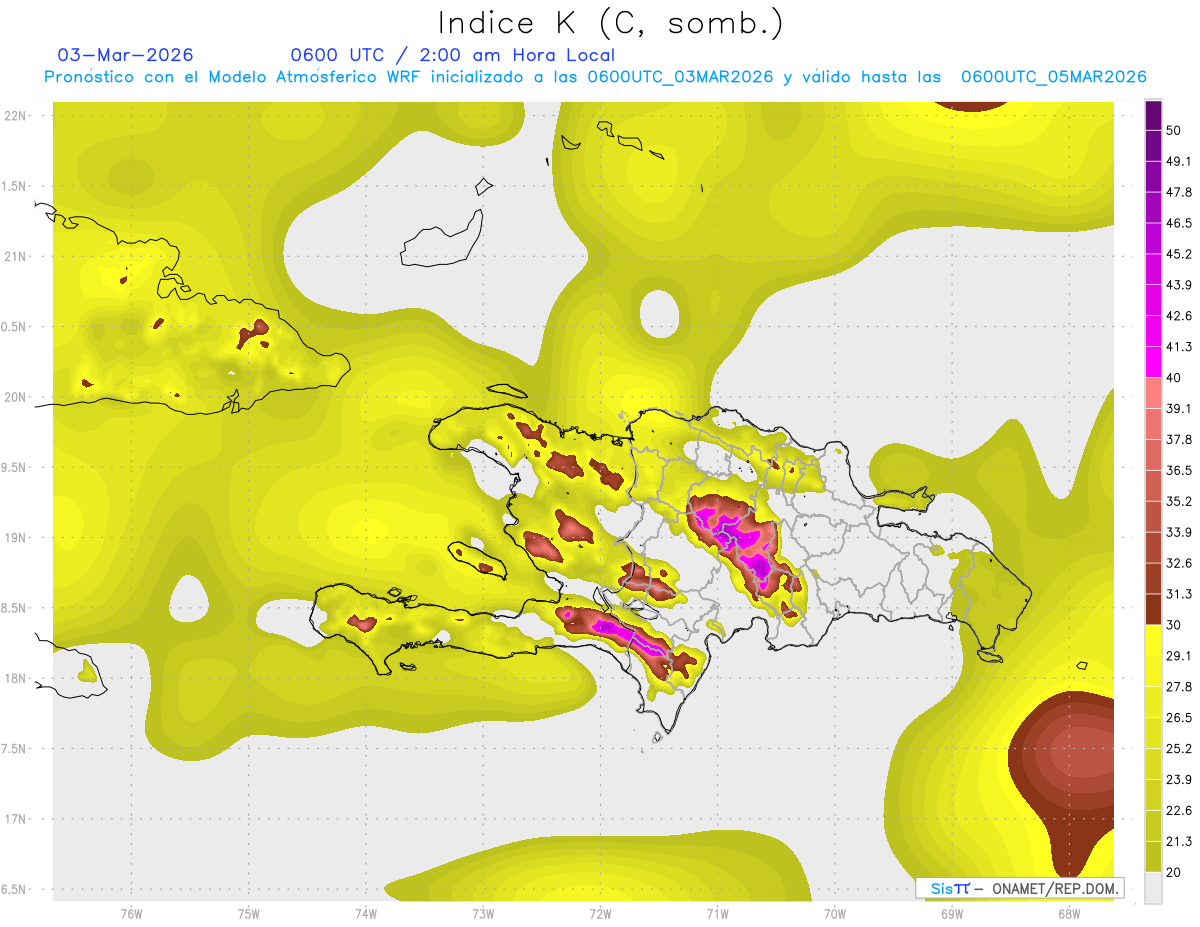The height and width of the screenshot is (927, 1200).
Task: Click the "0.5N" latitude axis label
Action: pyautogui.click(x=14, y=327)
